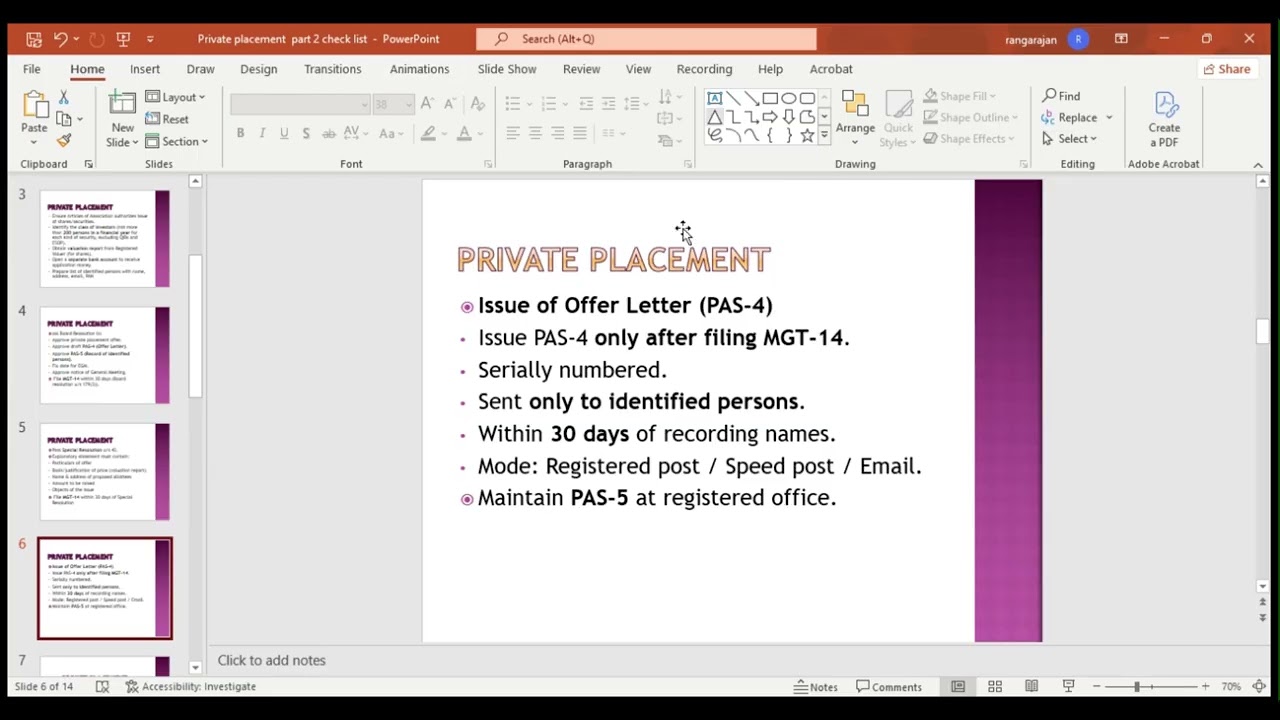Image resolution: width=1280 pixels, height=720 pixels.
Task: Click the Clear All Formatting icon
Action: [477, 104]
